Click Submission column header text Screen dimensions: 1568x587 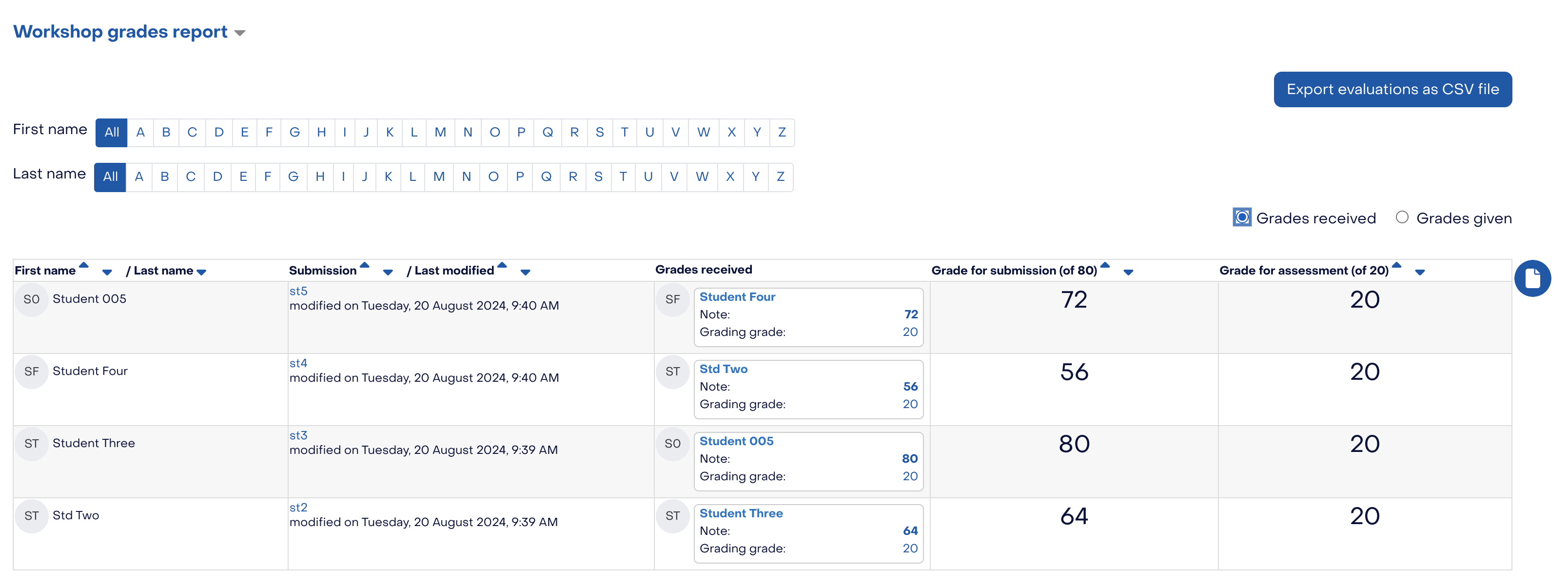[x=323, y=271]
